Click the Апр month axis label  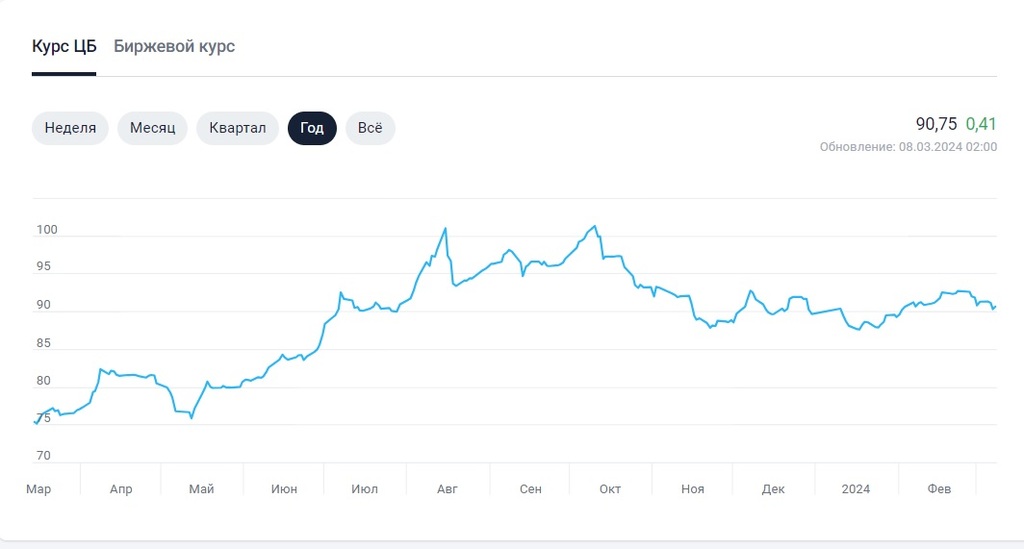[x=120, y=489]
